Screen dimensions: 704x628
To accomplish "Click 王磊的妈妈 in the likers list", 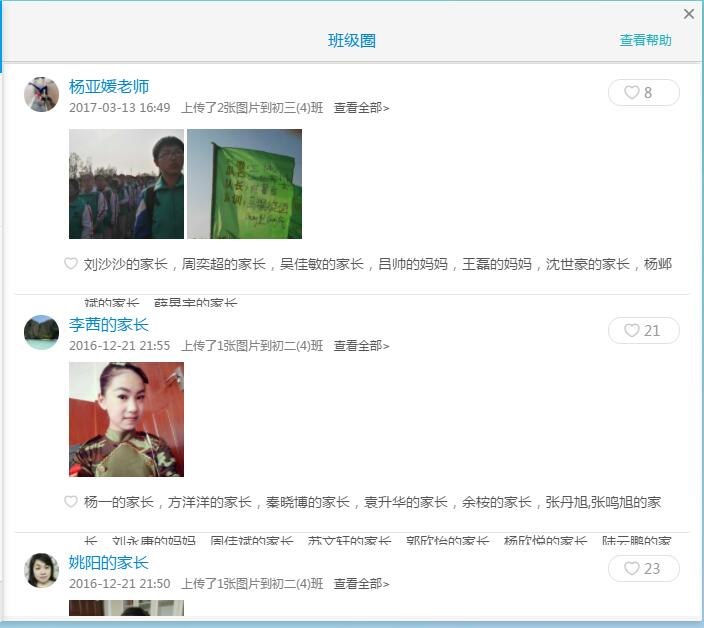I will [497, 264].
